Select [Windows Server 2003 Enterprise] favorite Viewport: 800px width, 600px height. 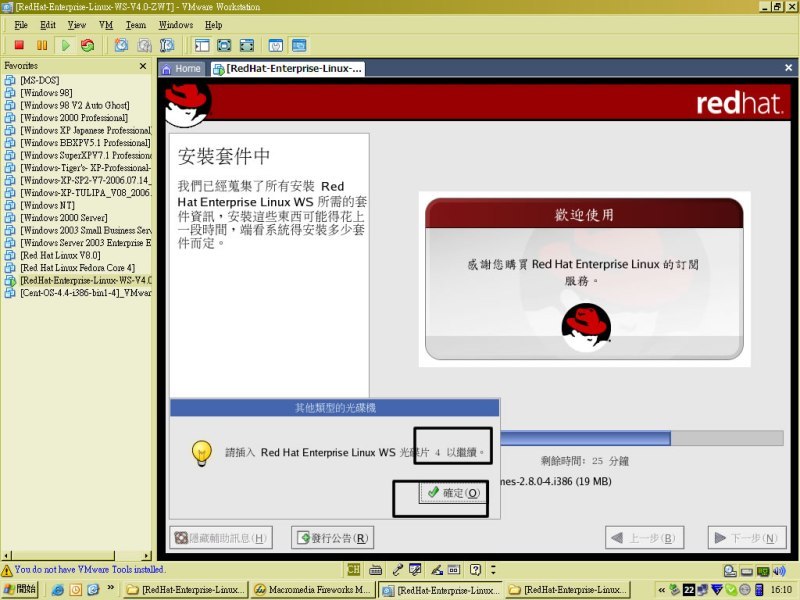click(x=78, y=243)
